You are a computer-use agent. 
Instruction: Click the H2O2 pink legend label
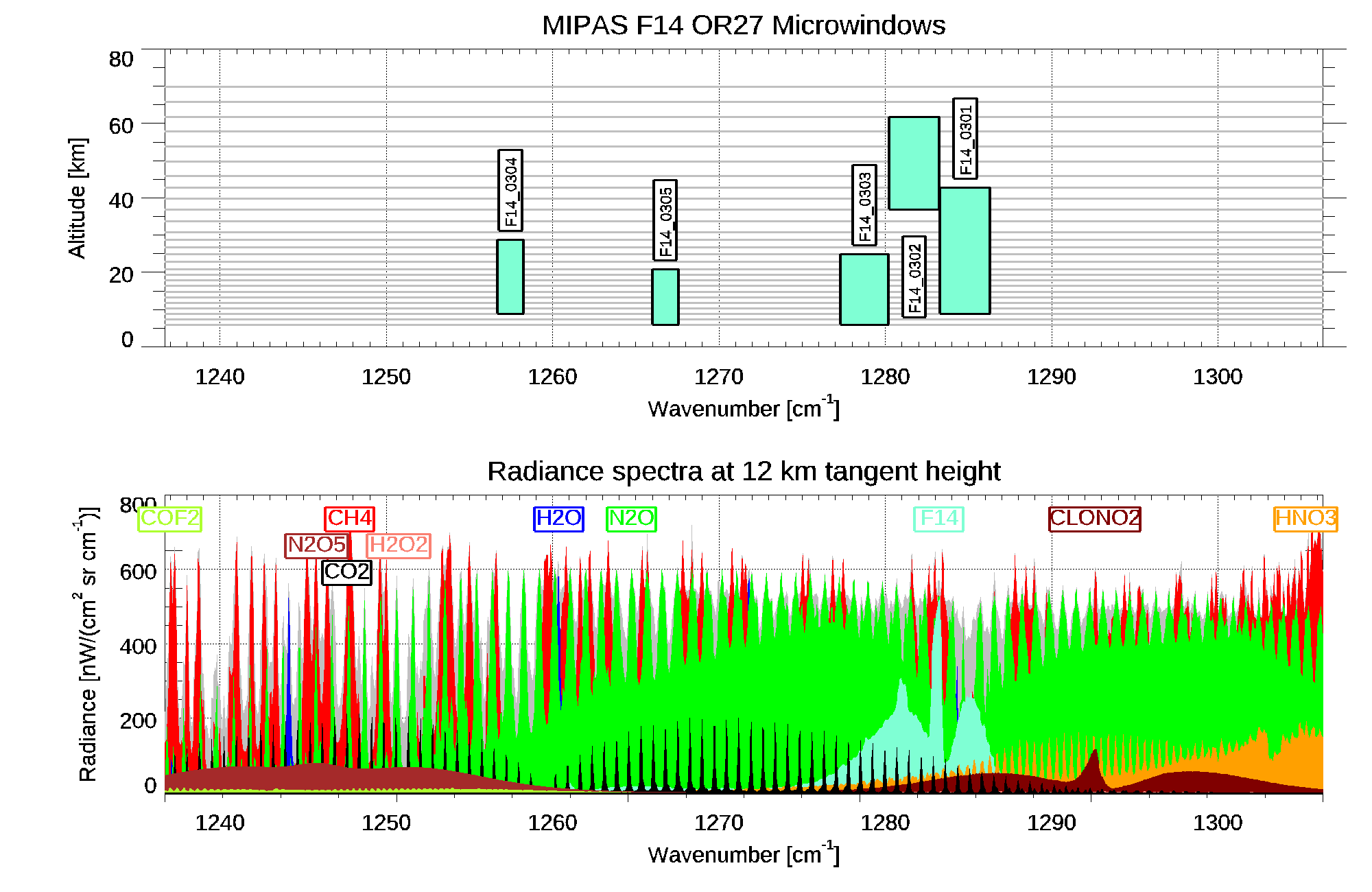399,545
